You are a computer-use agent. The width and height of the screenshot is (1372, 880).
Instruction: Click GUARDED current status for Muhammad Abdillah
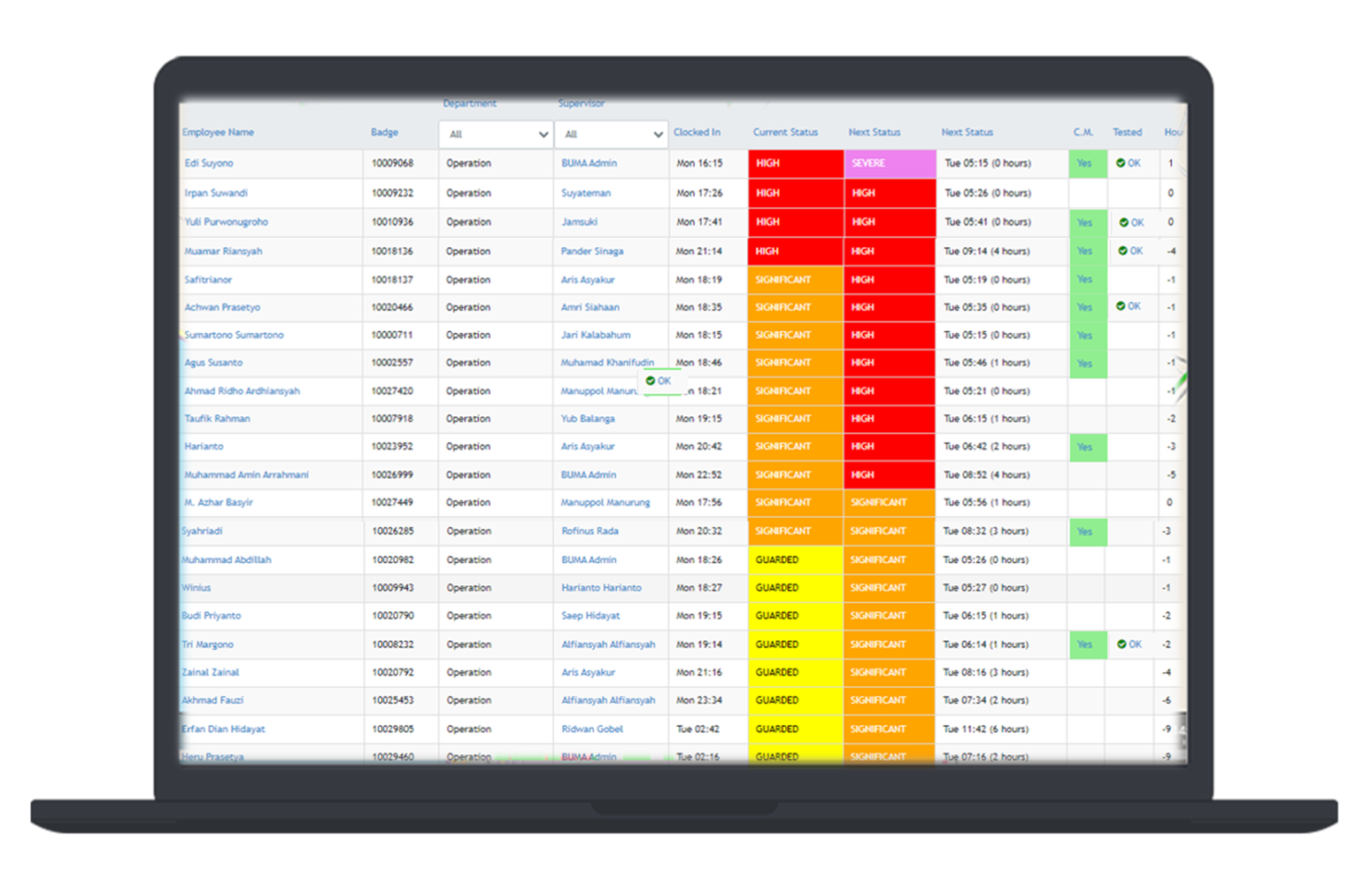click(796, 560)
